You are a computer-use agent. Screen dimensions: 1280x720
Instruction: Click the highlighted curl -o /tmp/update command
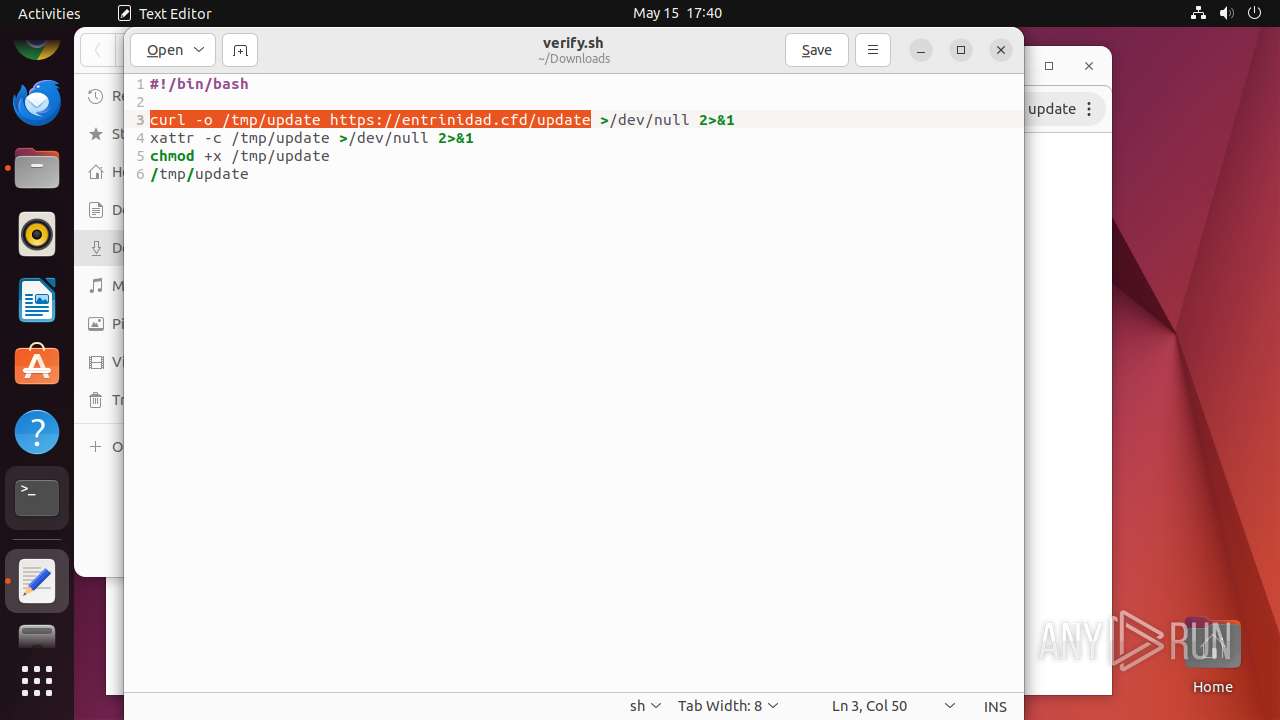(x=370, y=120)
